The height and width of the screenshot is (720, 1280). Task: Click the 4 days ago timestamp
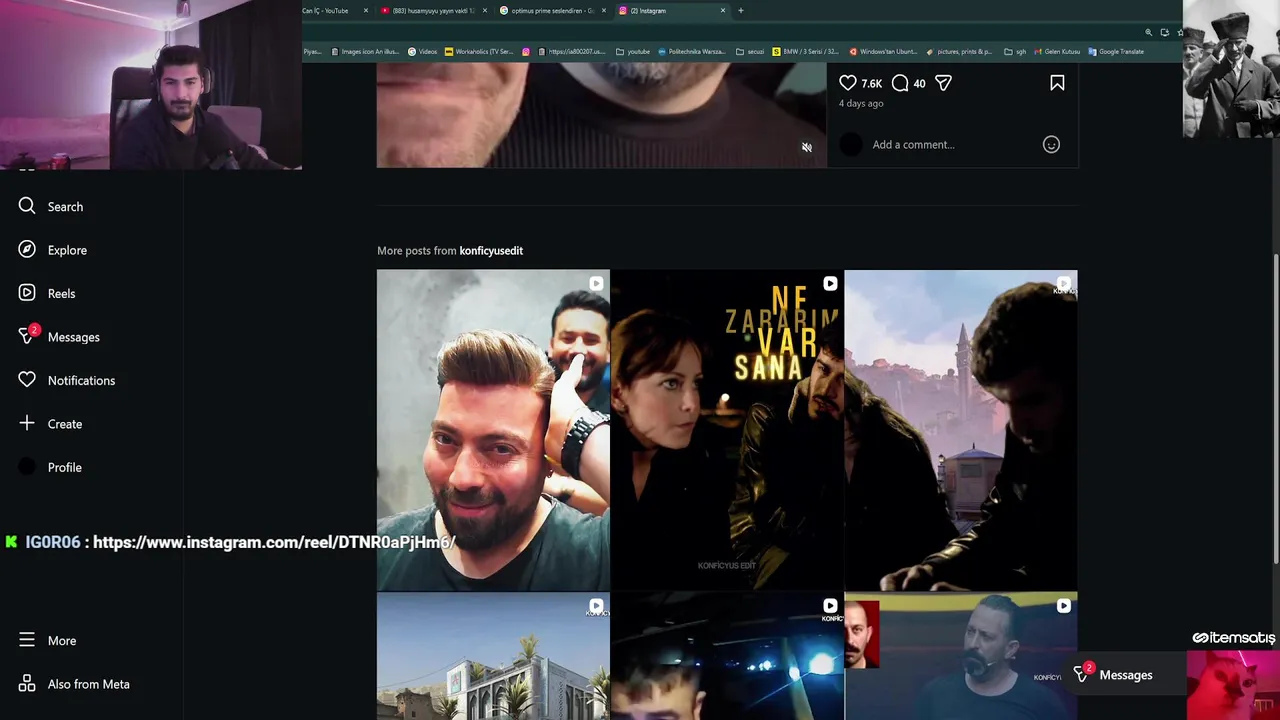[x=861, y=103]
